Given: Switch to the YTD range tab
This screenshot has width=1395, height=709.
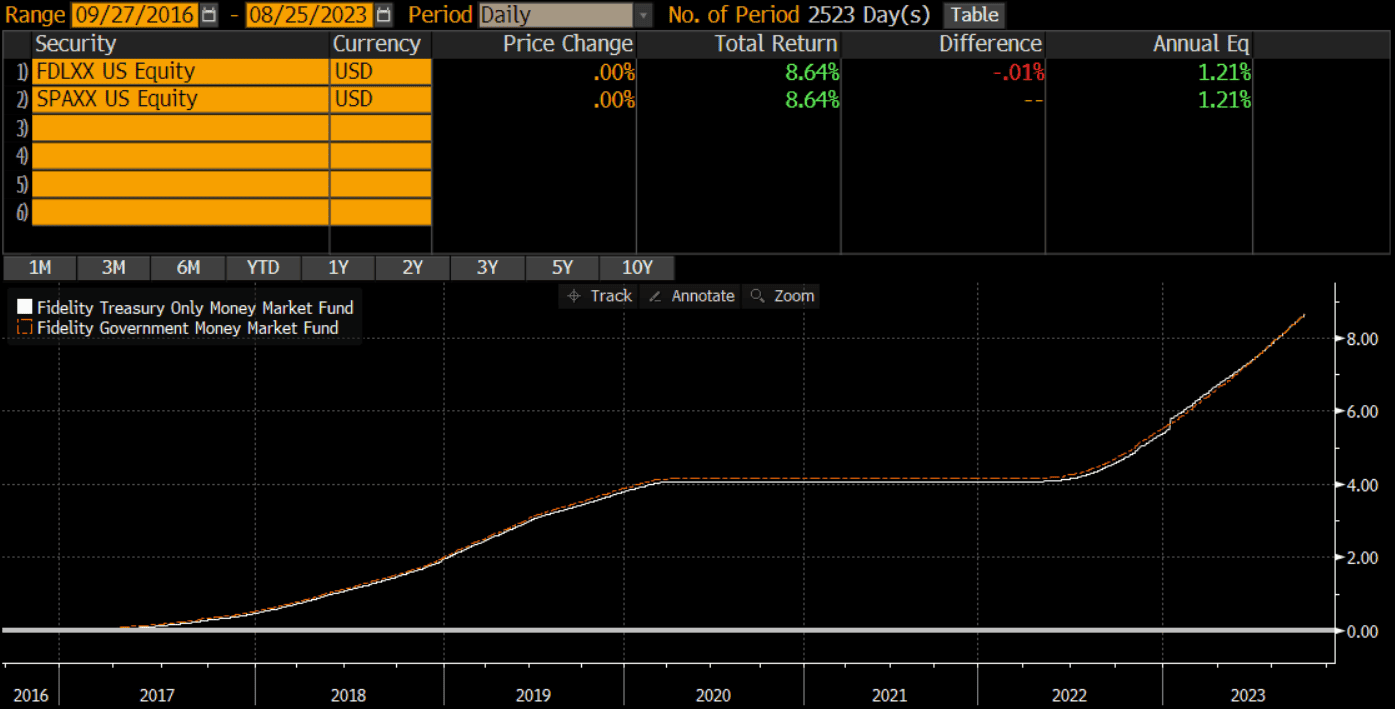Looking at the screenshot, I should (x=262, y=268).
